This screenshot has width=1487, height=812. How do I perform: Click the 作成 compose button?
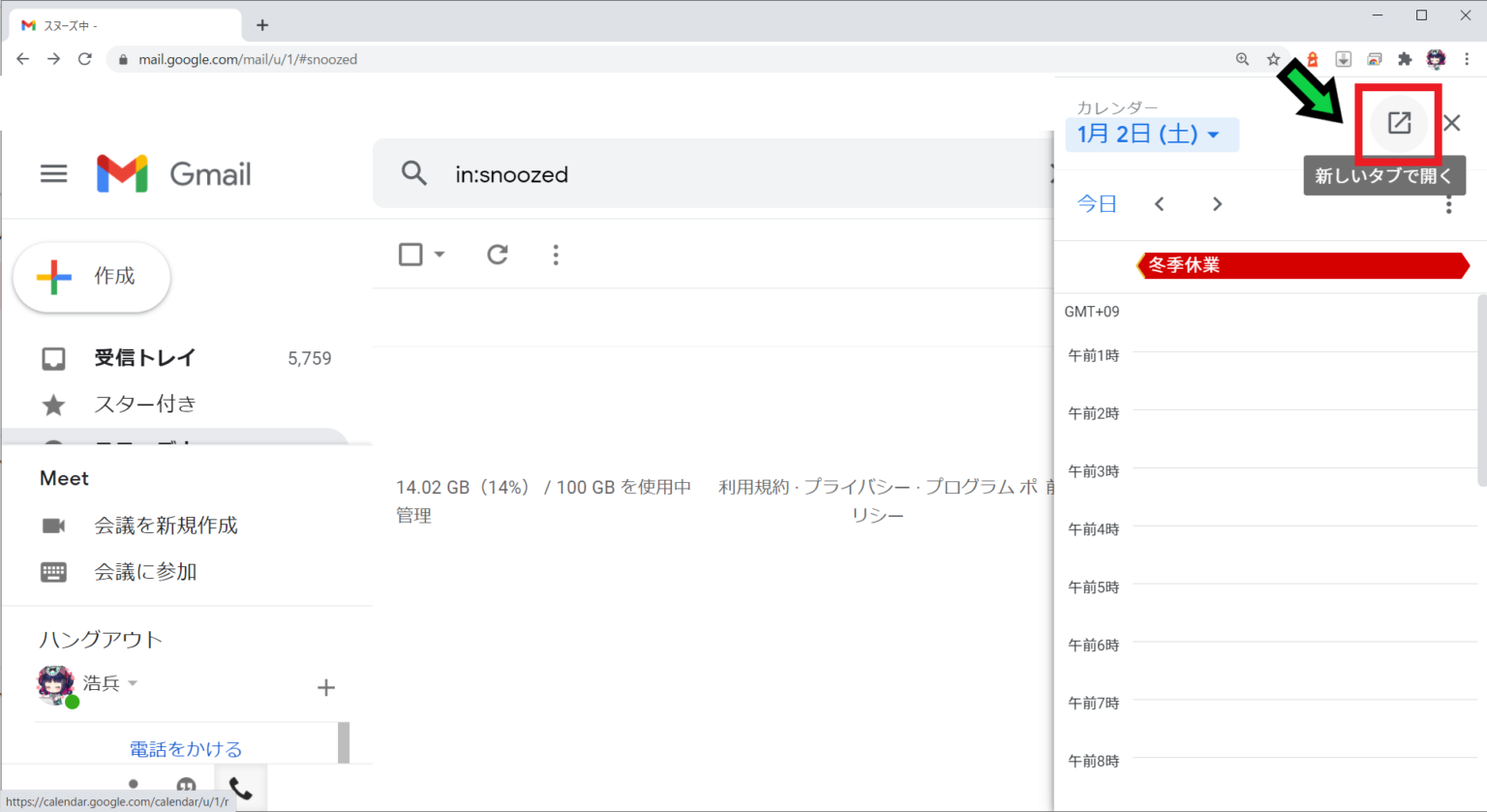pyautogui.click(x=92, y=277)
